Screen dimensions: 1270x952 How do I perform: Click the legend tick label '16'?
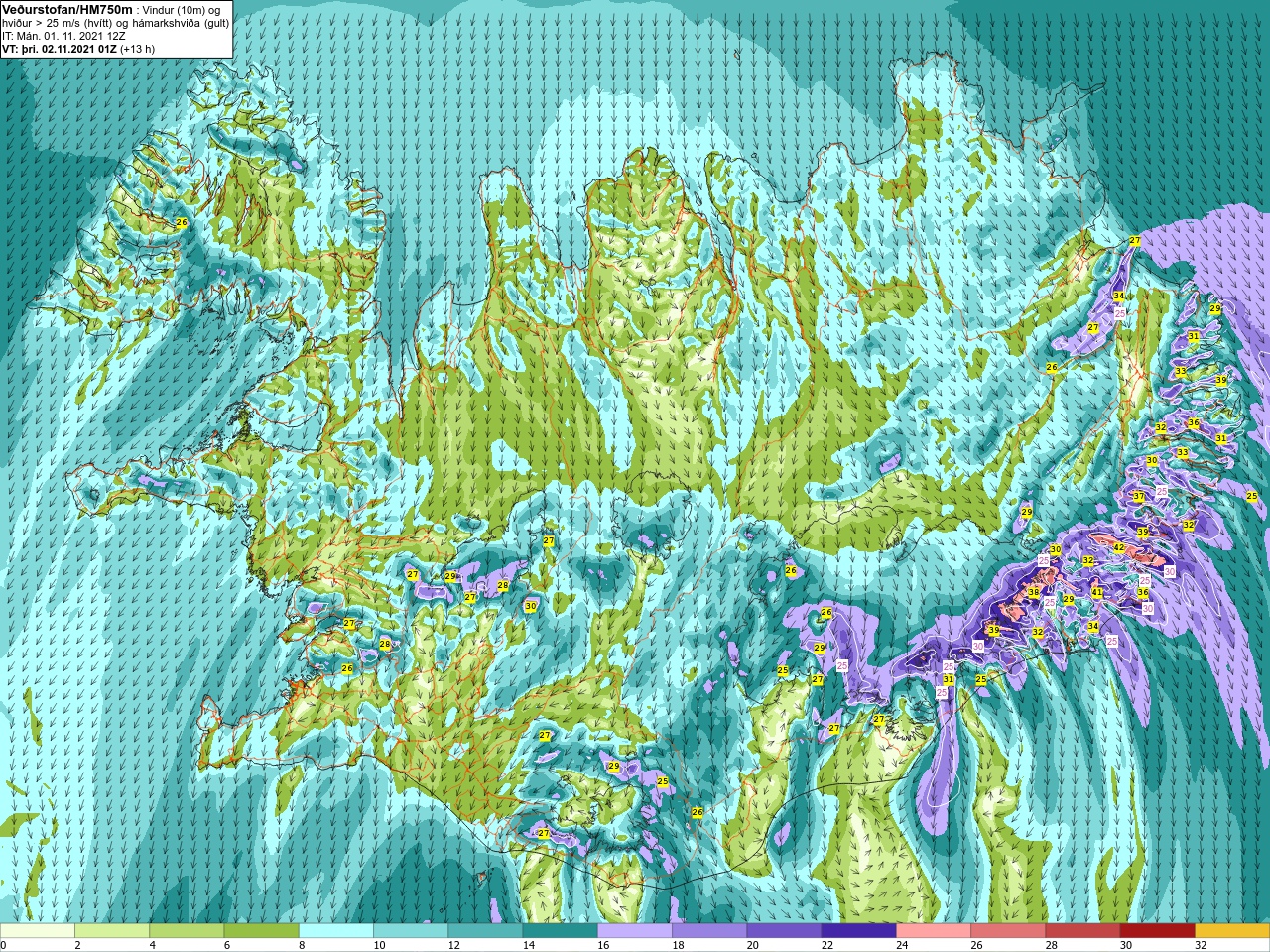pyautogui.click(x=603, y=945)
